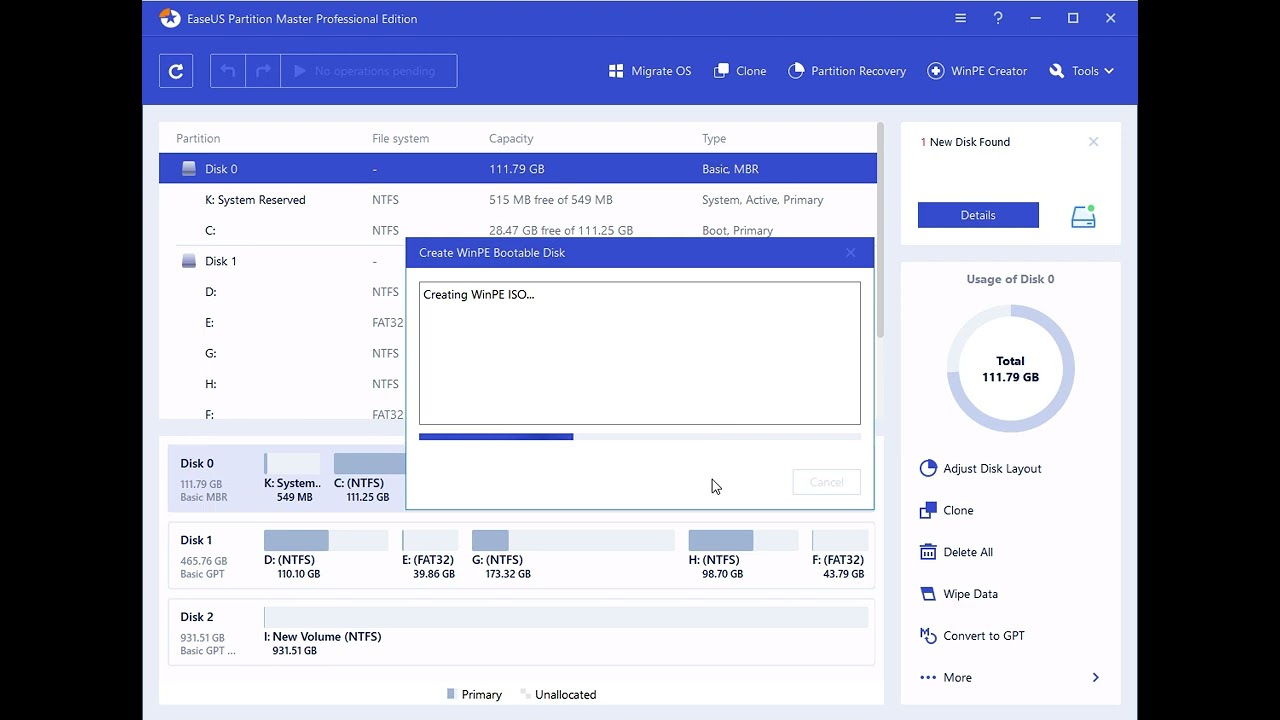
Task: Select the Disk 1 row in partition list
Action: pos(283,261)
